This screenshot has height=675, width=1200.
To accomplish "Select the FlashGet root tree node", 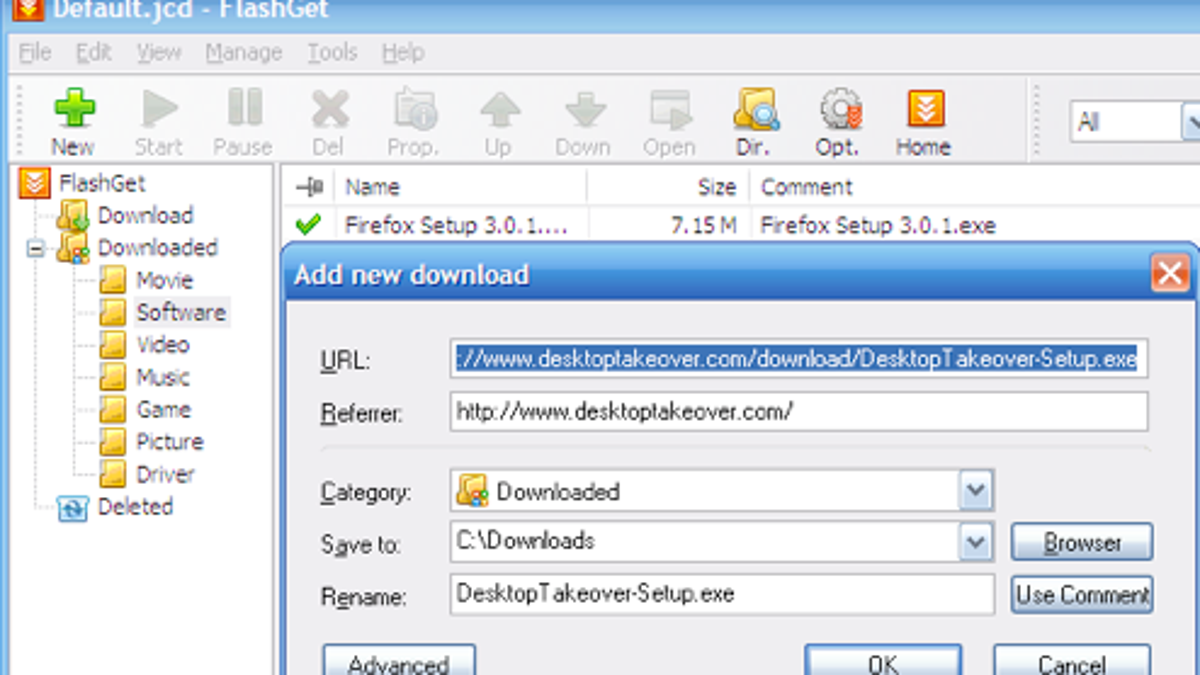I will tap(82, 183).
